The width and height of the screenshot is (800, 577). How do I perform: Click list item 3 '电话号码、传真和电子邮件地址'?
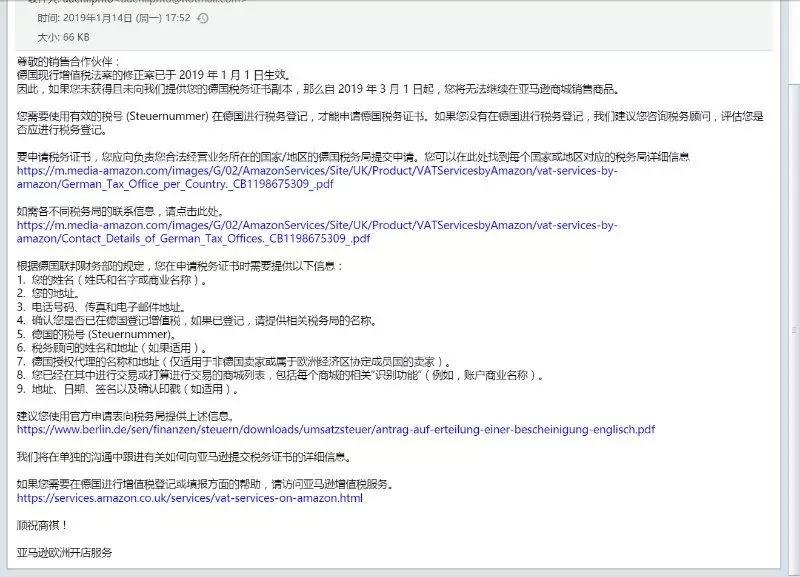pos(101,307)
